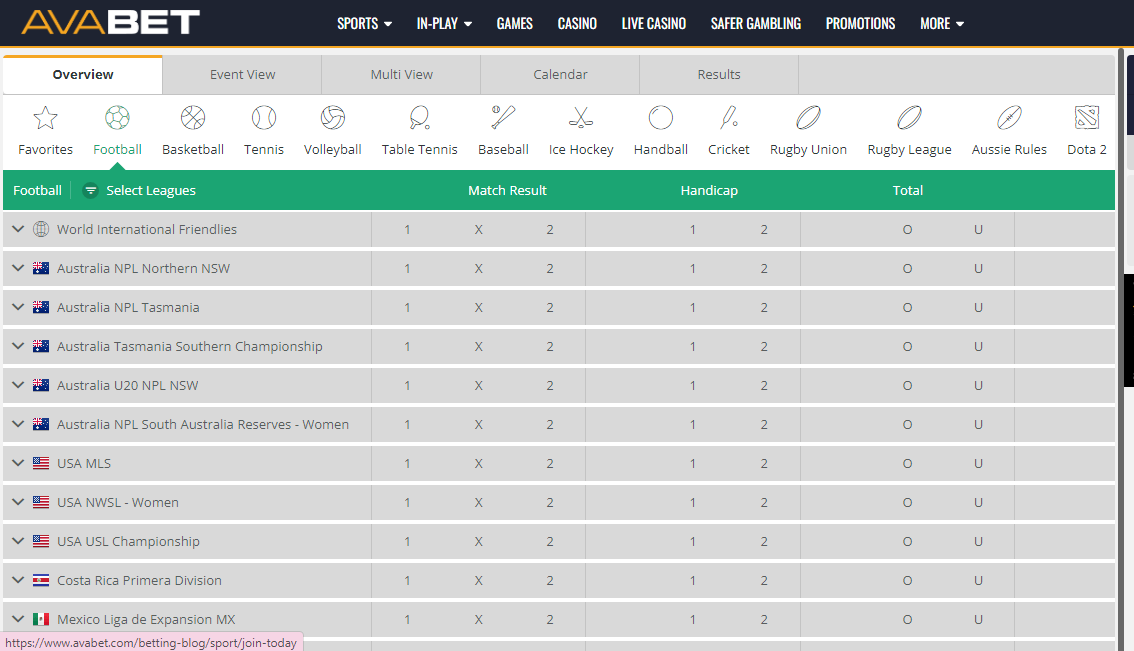Image resolution: width=1134 pixels, height=651 pixels.
Task: Click the U cell in World International Friendlies row
Action: (x=978, y=229)
